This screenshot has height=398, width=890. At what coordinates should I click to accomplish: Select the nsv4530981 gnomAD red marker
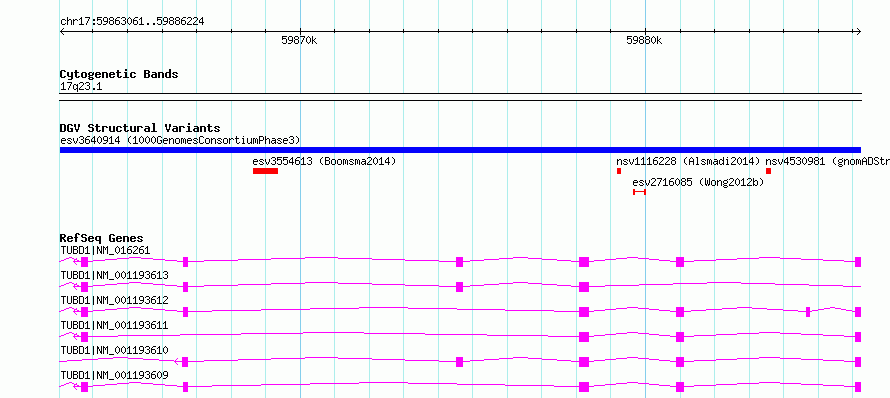768,171
